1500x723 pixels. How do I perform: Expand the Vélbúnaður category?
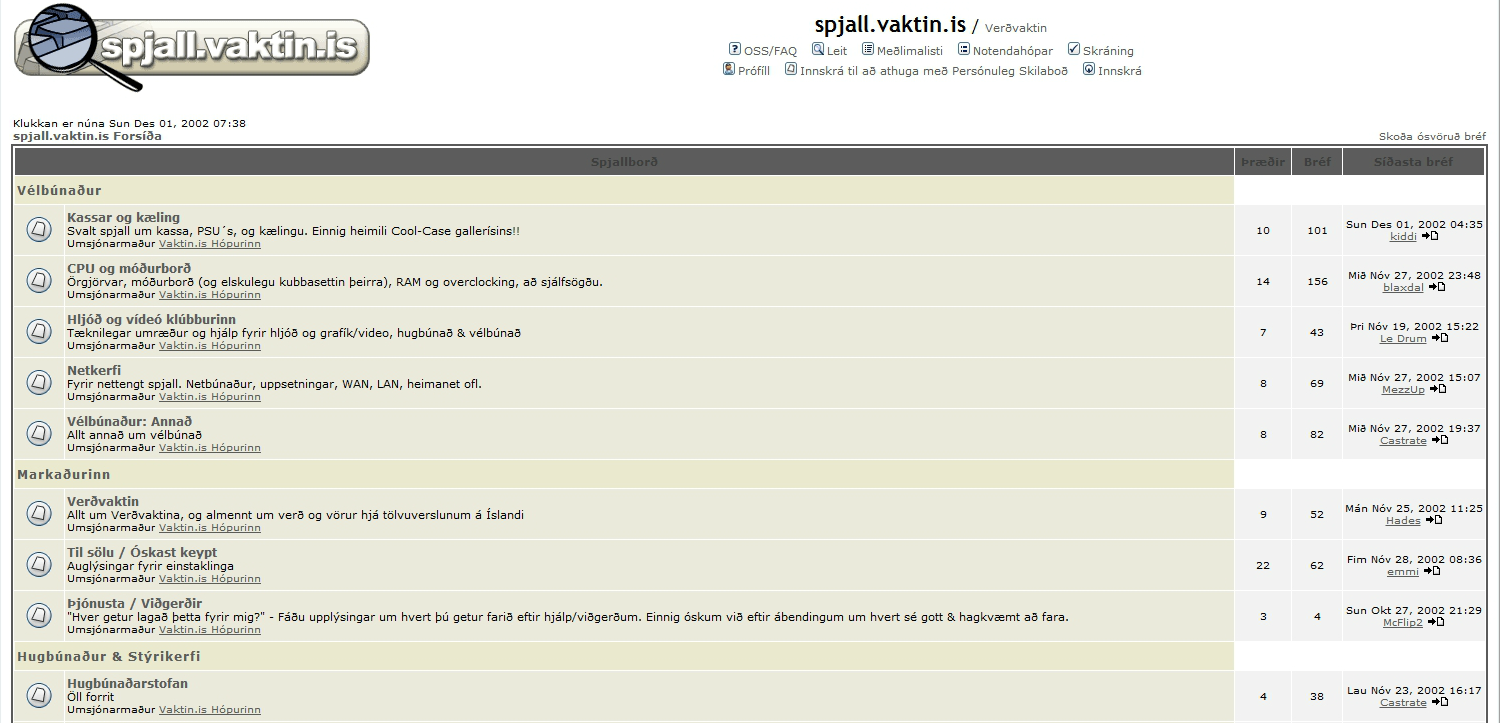click(x=59, y=190)
